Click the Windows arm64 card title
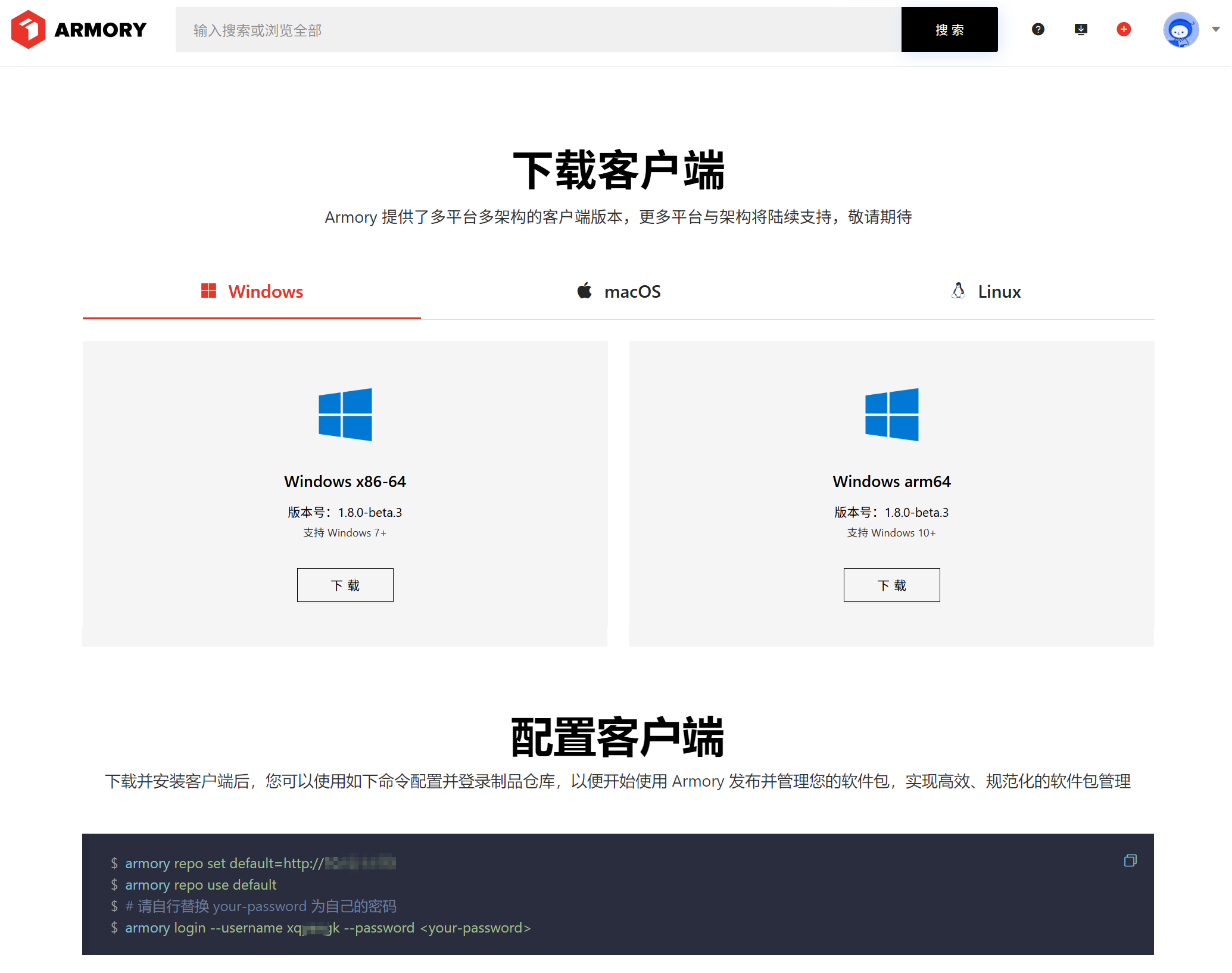Viewport: 1232px width, 973px height. point(891,481)
